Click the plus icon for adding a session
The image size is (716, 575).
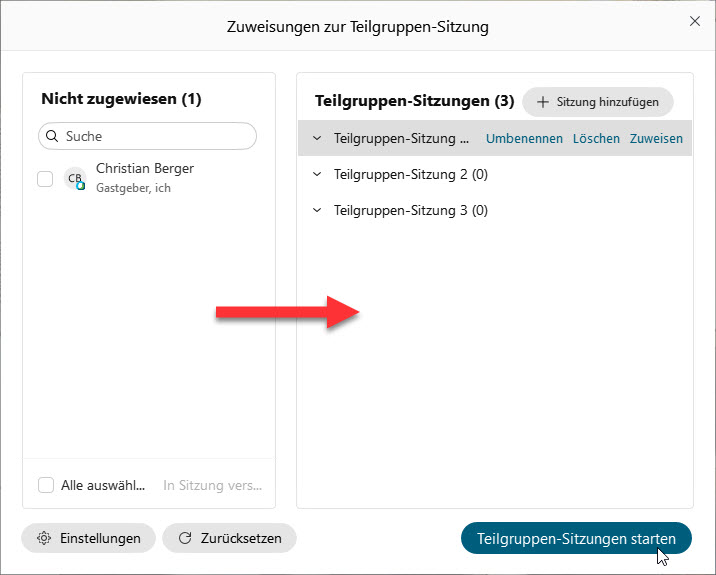pos(543,102)
